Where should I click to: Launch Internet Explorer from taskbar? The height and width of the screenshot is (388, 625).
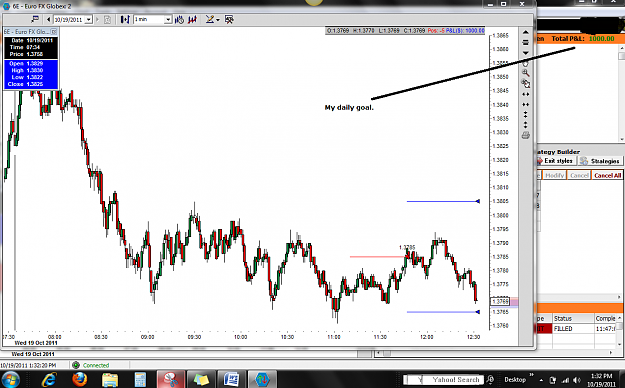click(x=49, y=379)
